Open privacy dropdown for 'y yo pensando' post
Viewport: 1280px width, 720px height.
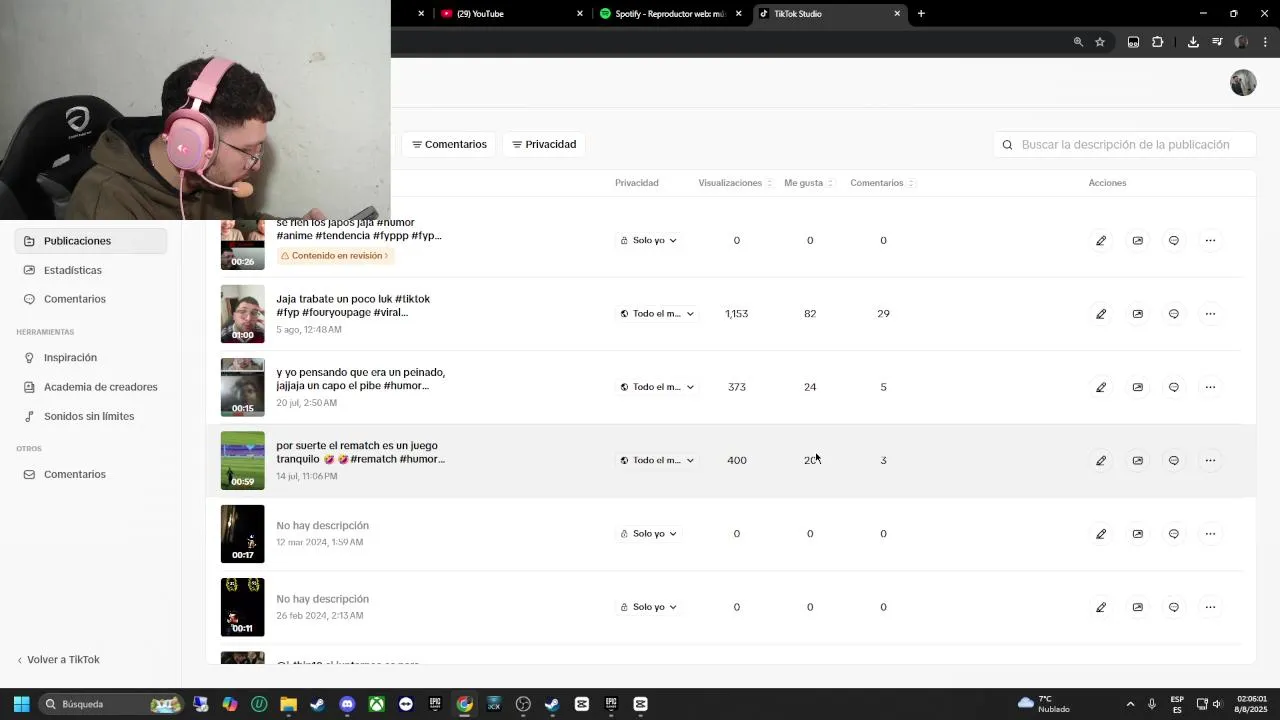pyautogui.click(x=656, y=387)
